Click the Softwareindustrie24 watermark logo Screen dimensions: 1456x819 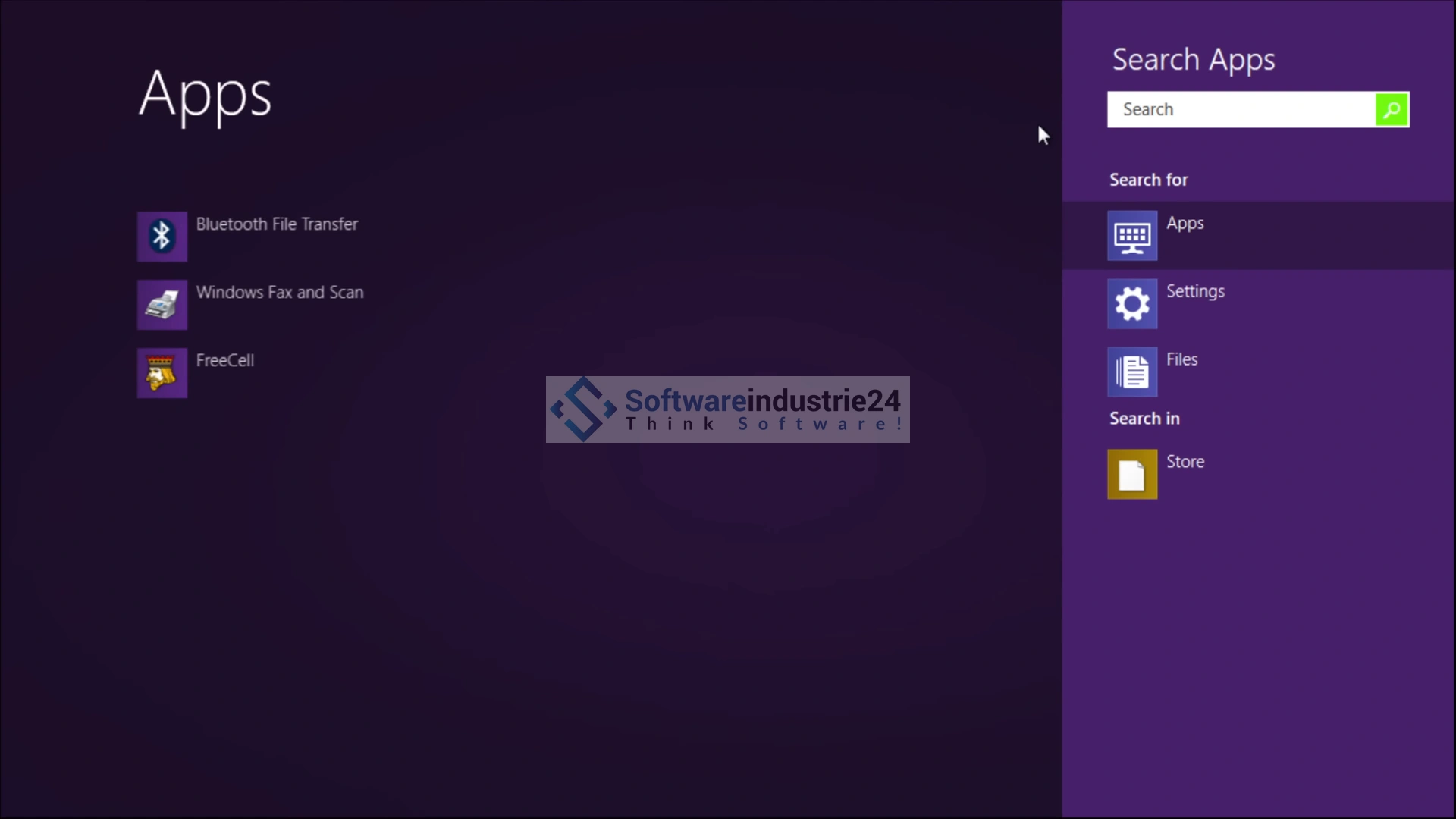pos(727,409)
